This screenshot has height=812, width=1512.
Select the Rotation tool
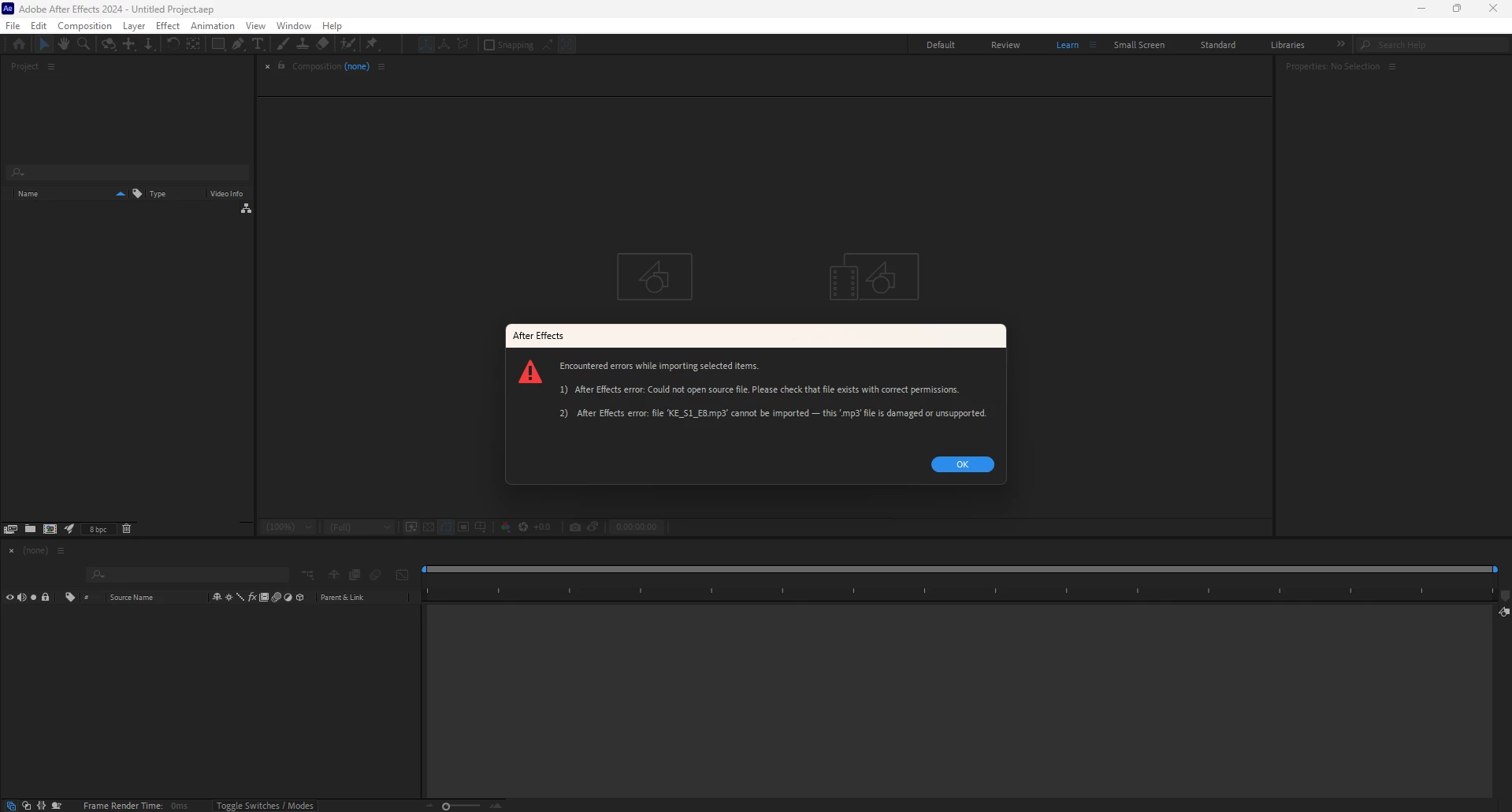[173, 45]
